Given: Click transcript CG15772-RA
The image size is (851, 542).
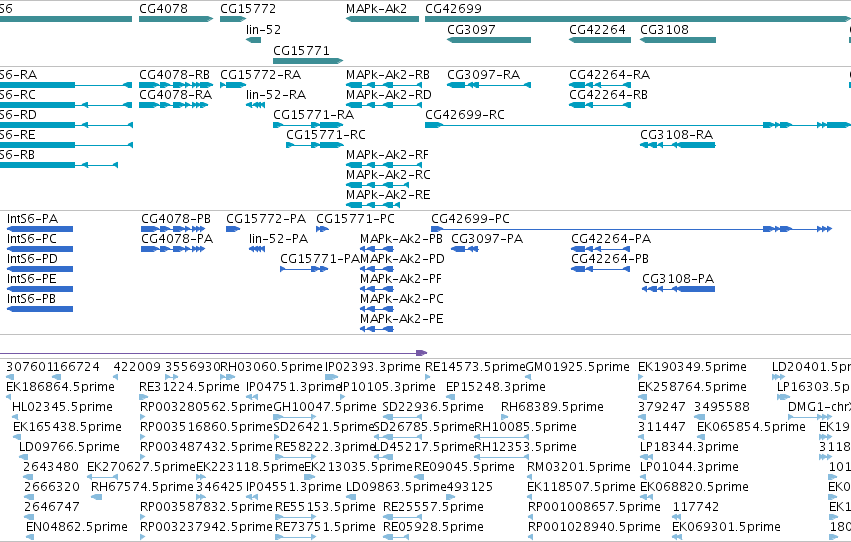Looking at the screenshot, I should pyautogui.click(x=233, y=85).
